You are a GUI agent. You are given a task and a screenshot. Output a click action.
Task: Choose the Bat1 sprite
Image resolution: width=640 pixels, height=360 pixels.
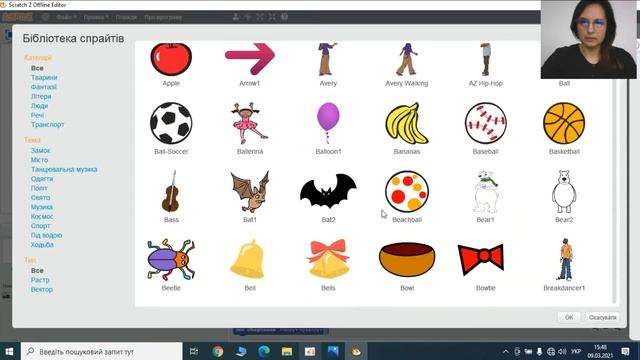250,191
